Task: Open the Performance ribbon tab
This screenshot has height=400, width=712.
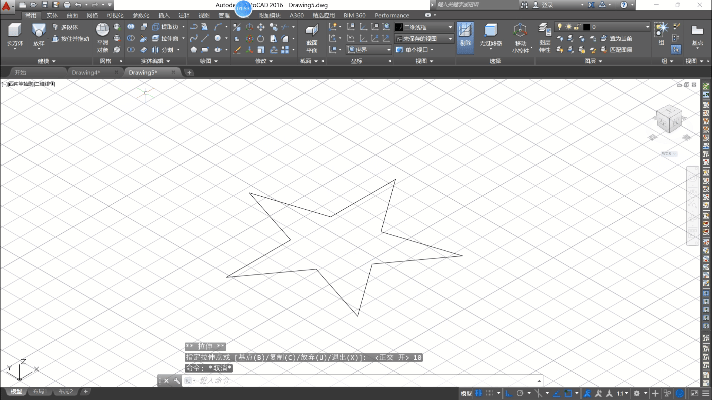Action: (391, 15)
